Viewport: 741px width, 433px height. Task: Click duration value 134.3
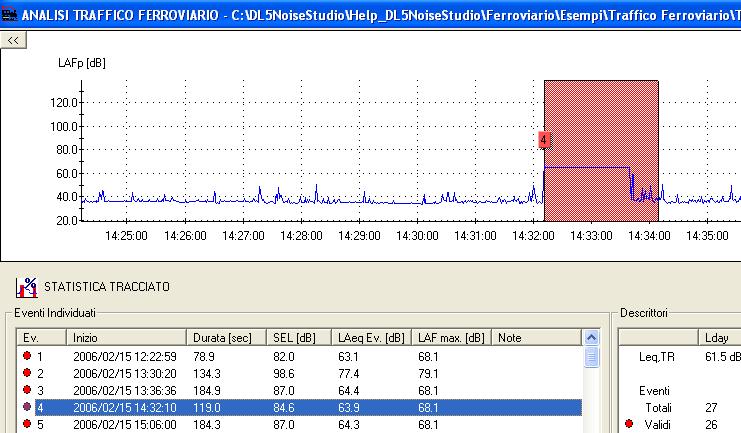coord(207,373)
